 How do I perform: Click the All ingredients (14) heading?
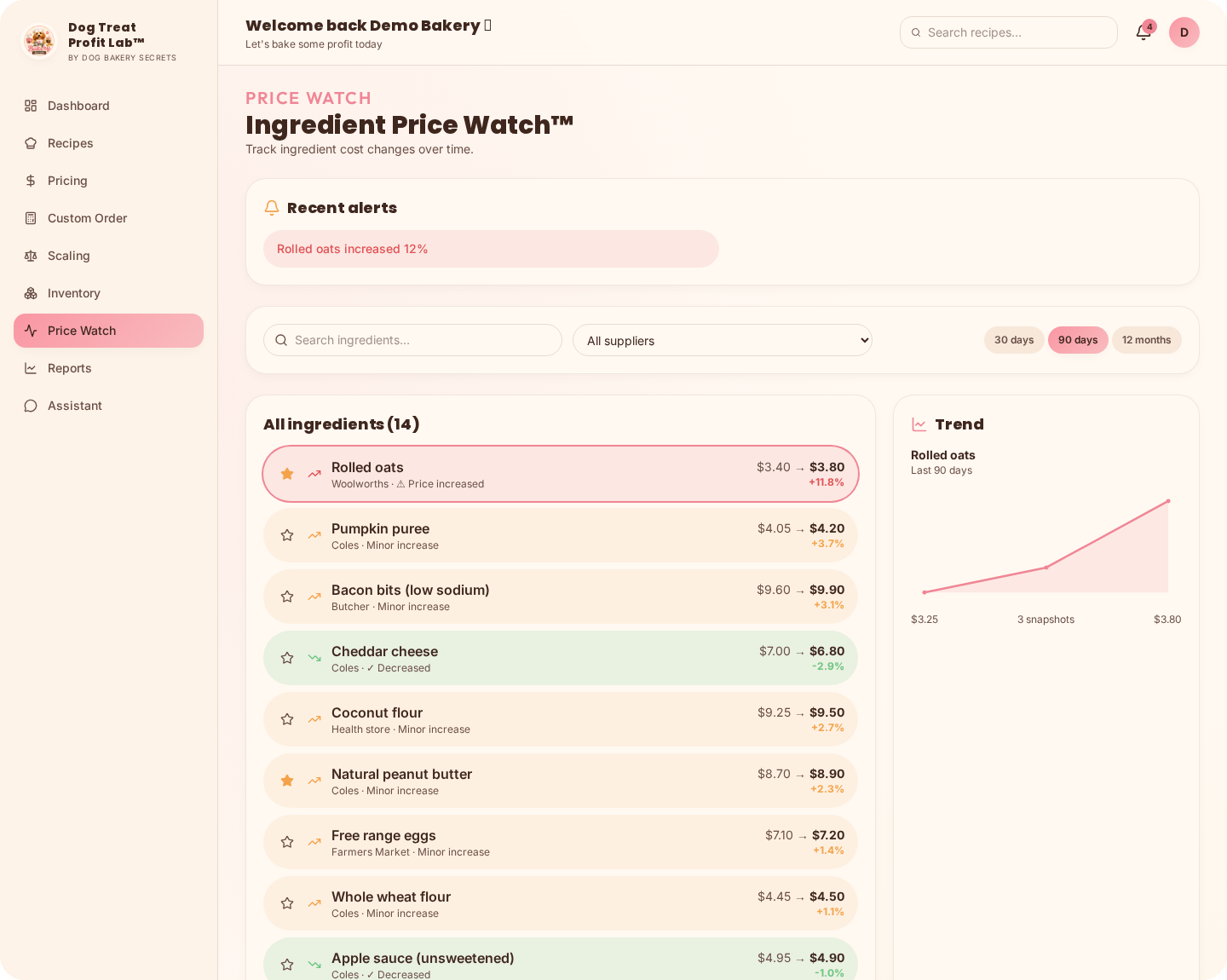click(x=341, y=424)
